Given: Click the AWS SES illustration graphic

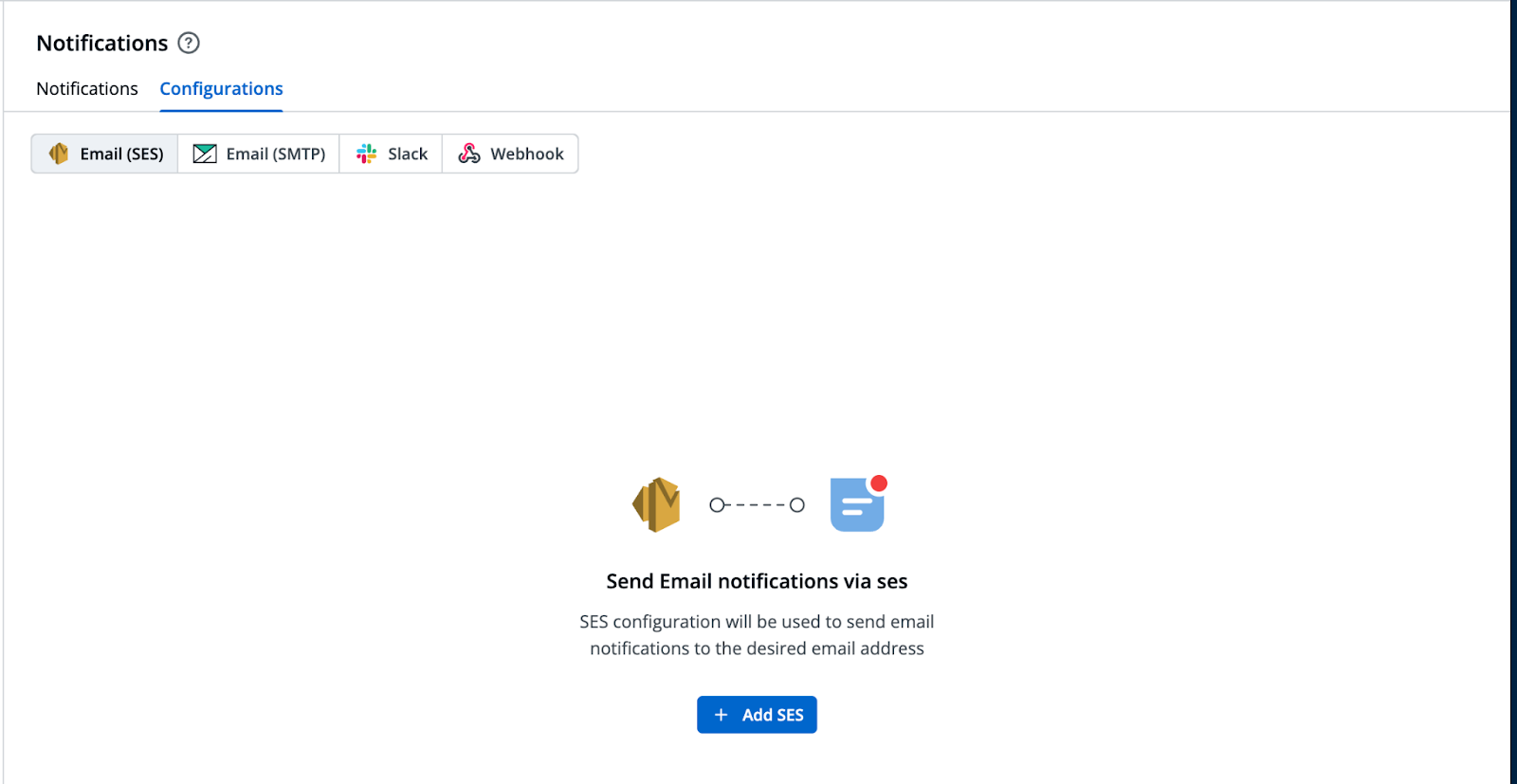Looking at the screenshot, I should point(655,503).
